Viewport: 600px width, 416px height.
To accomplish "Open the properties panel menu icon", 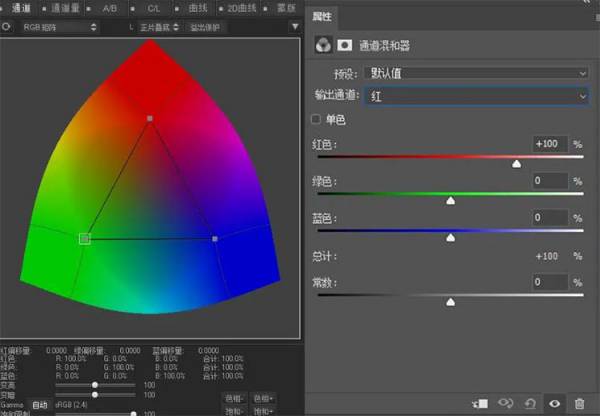I will (x=589, y=16).
